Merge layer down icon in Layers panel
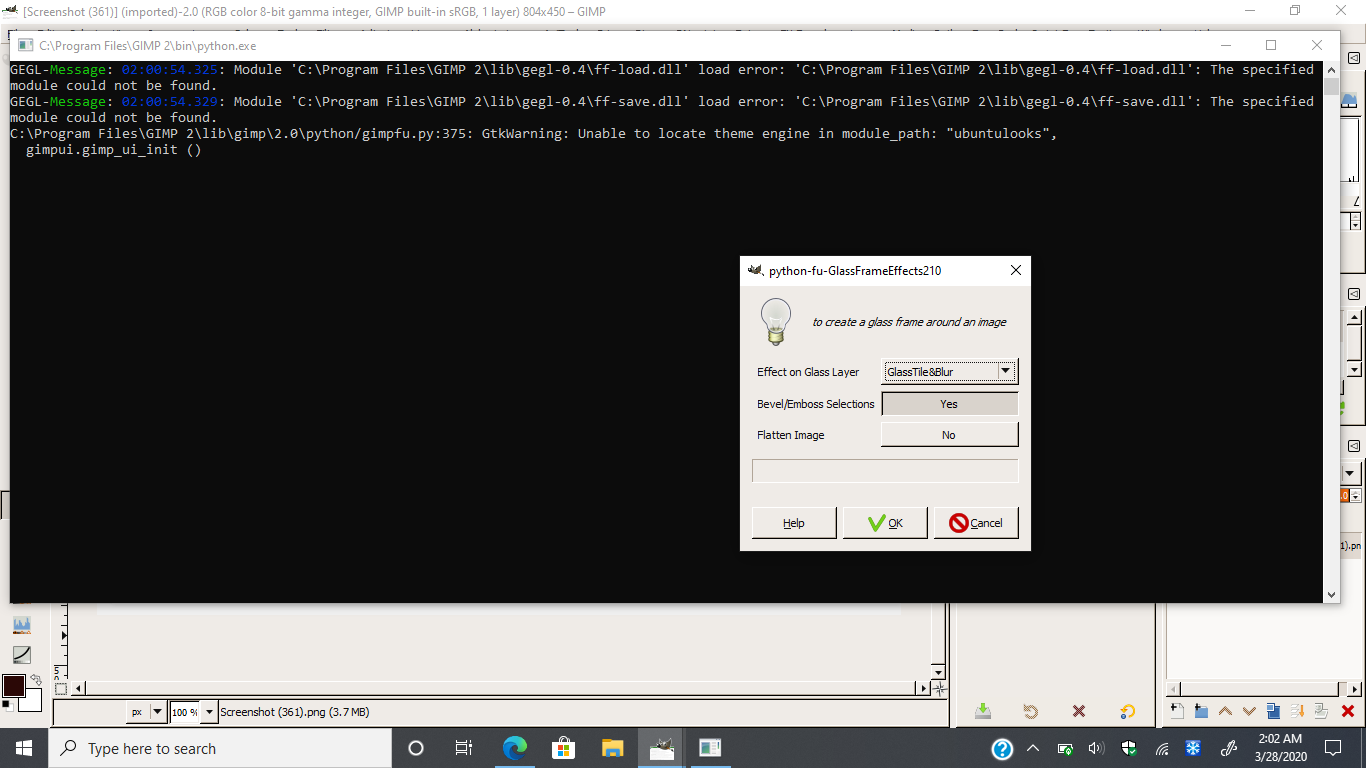Image resolution: width=1366 pixels, height=768 pixels. [1297, 711]
